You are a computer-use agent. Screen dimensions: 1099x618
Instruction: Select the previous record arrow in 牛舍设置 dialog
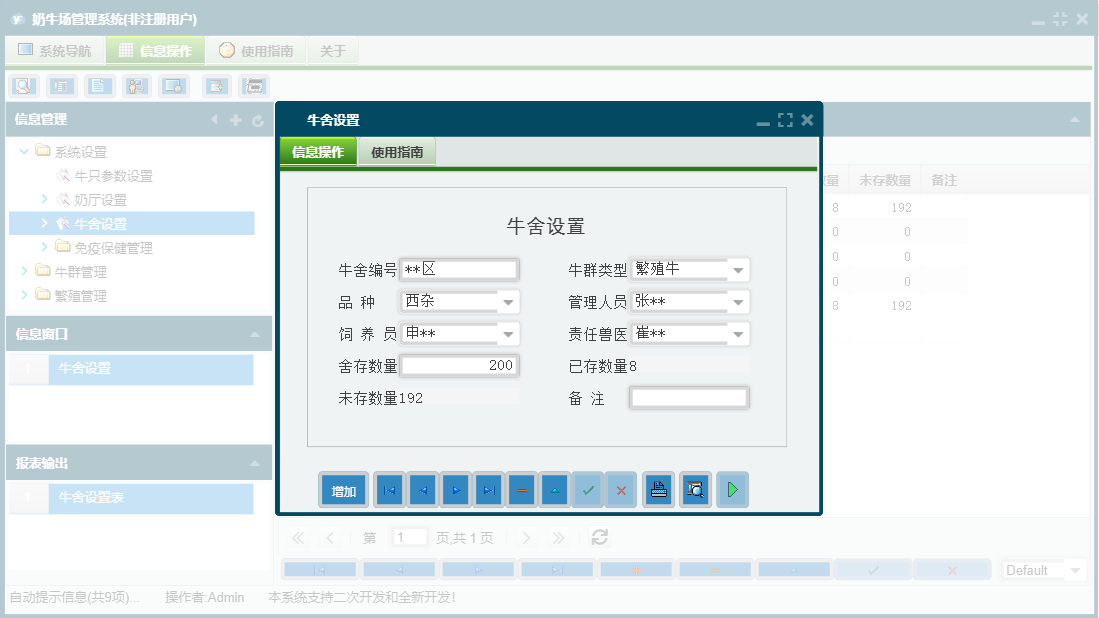click(x=422, y=489)
